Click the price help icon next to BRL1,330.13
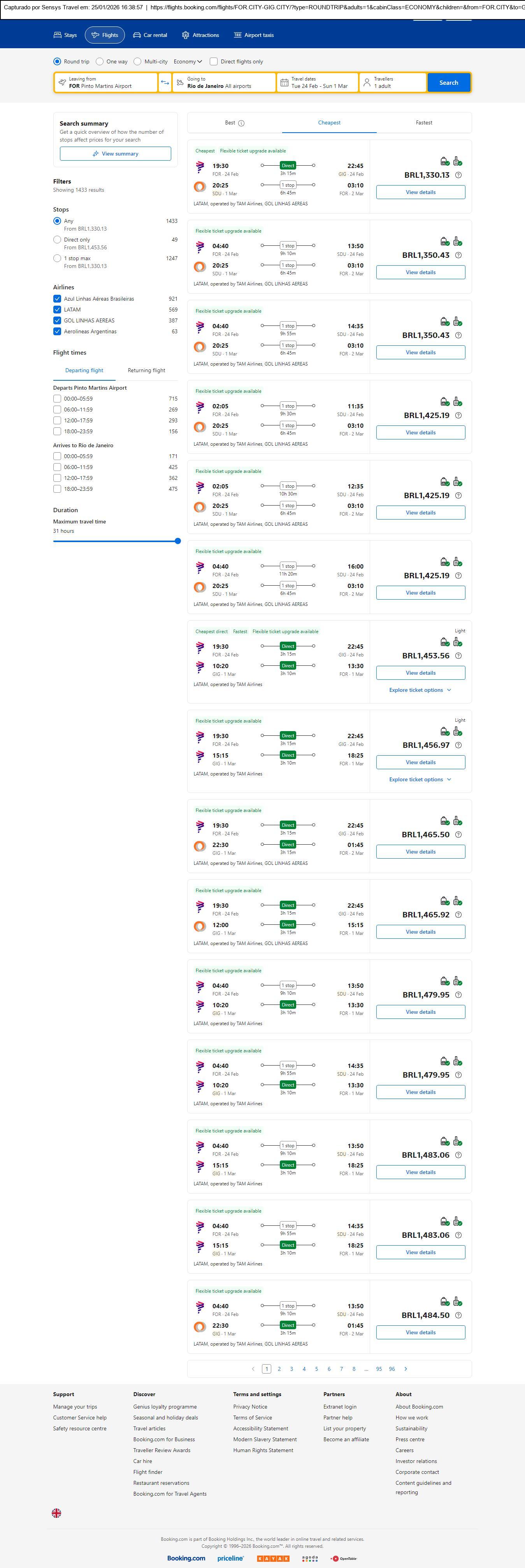525x1568 pixels. pyautogui.click(x=458, y=175)
